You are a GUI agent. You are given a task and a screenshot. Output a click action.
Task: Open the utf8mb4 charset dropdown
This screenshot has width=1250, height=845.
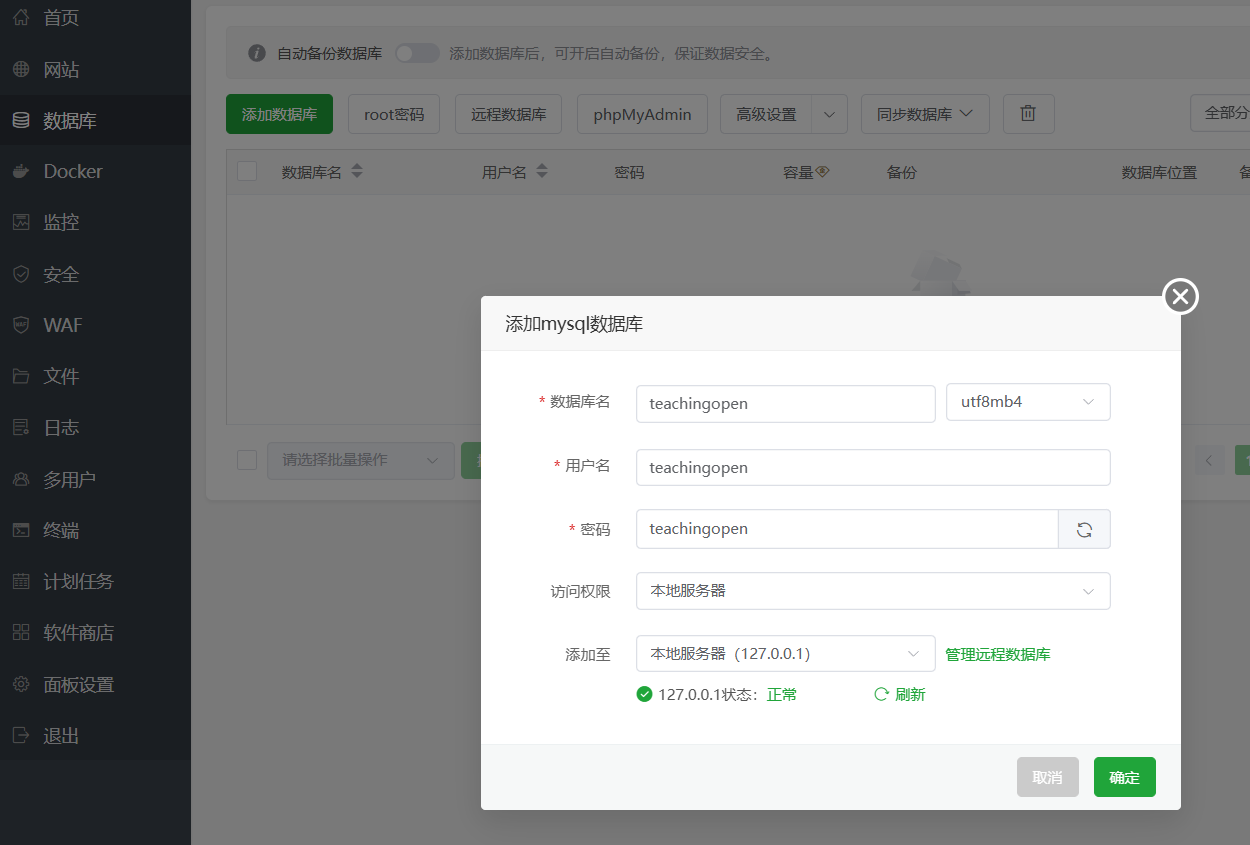pyautogui.click(x=1028, y=403)
